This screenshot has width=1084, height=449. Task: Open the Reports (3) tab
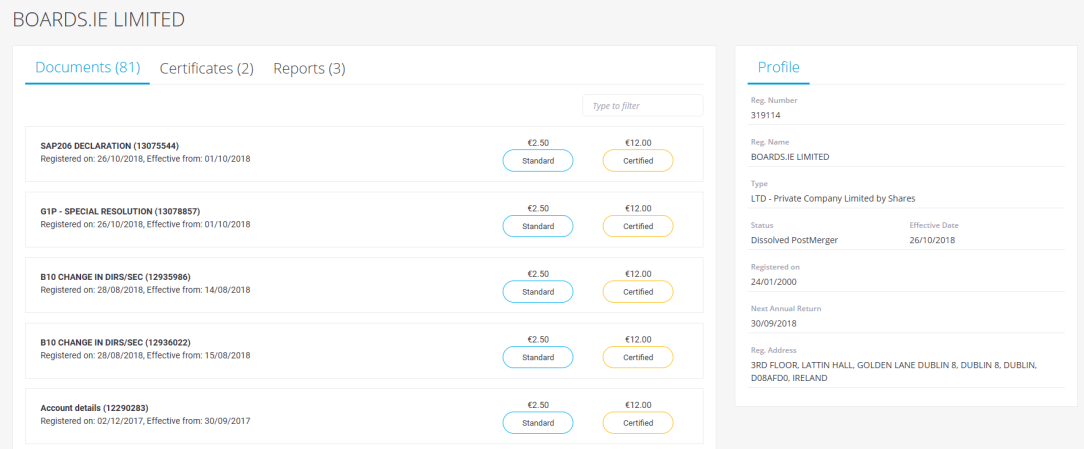309,68
